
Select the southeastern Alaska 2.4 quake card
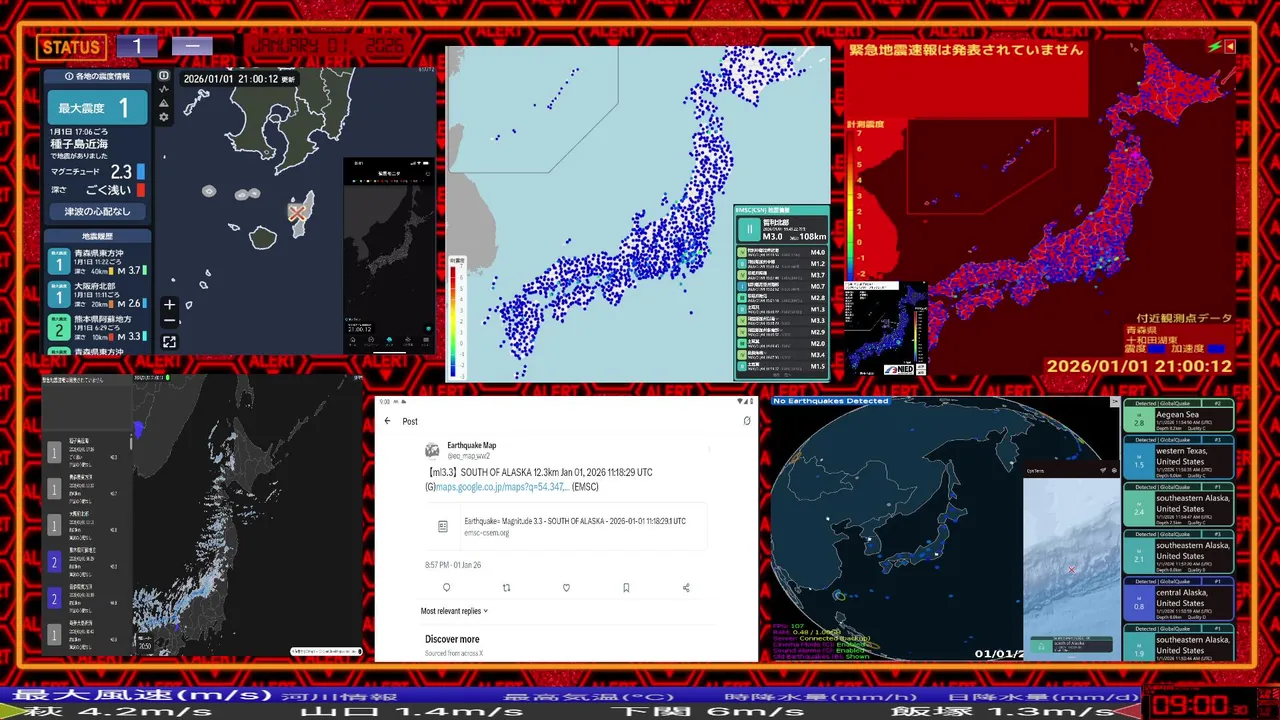(x=1178, y=505)
